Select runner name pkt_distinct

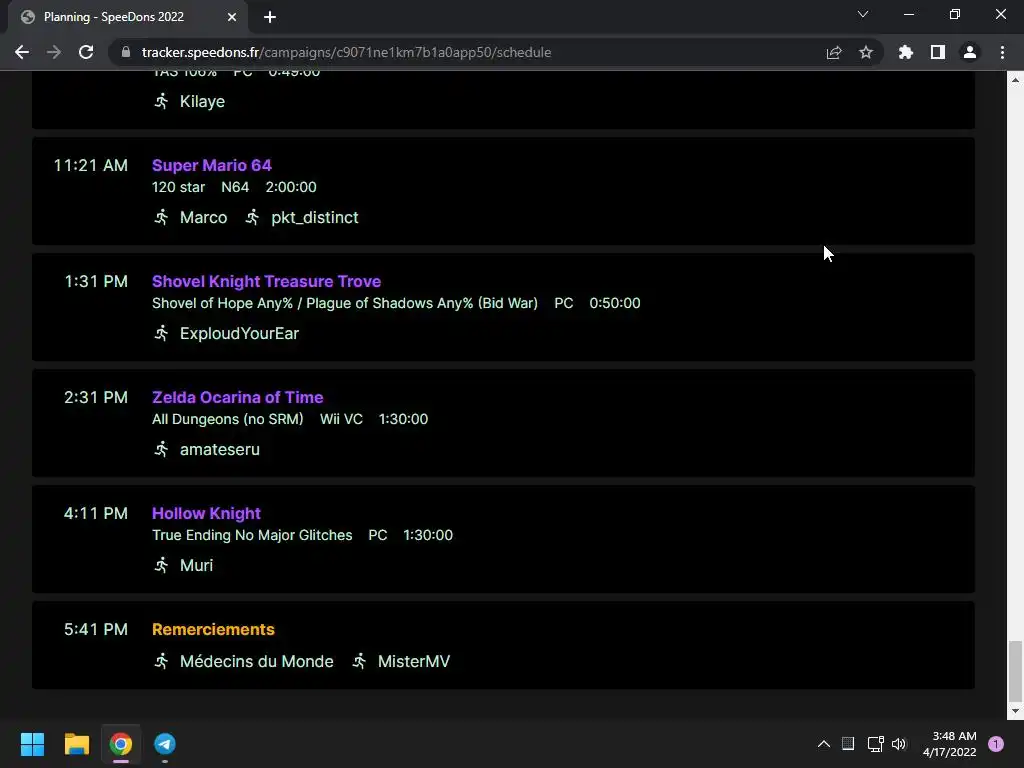[x=315, y=217]
